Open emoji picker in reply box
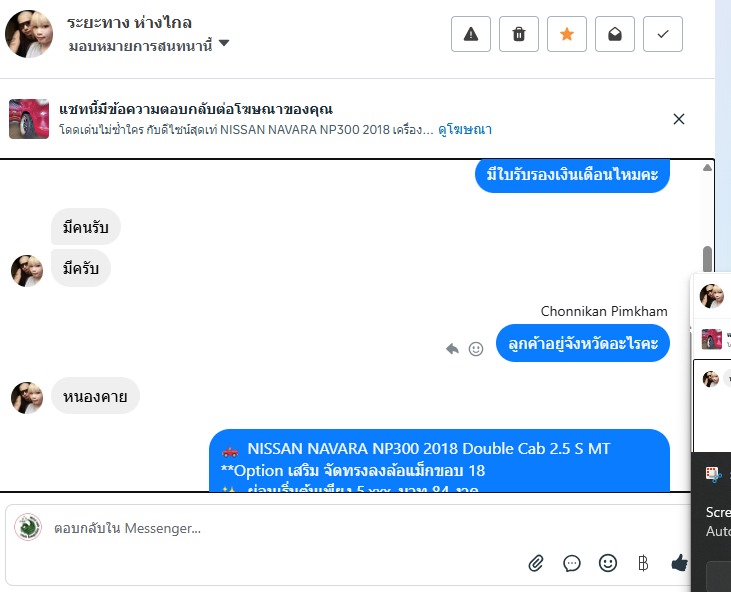This screenshot has width=731, height=592. [607, 563]
